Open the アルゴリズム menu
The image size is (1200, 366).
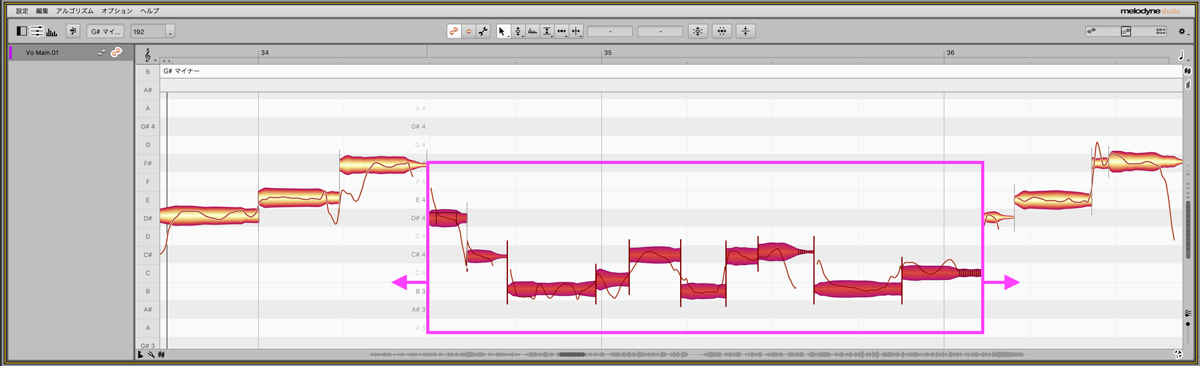[75, 10]
